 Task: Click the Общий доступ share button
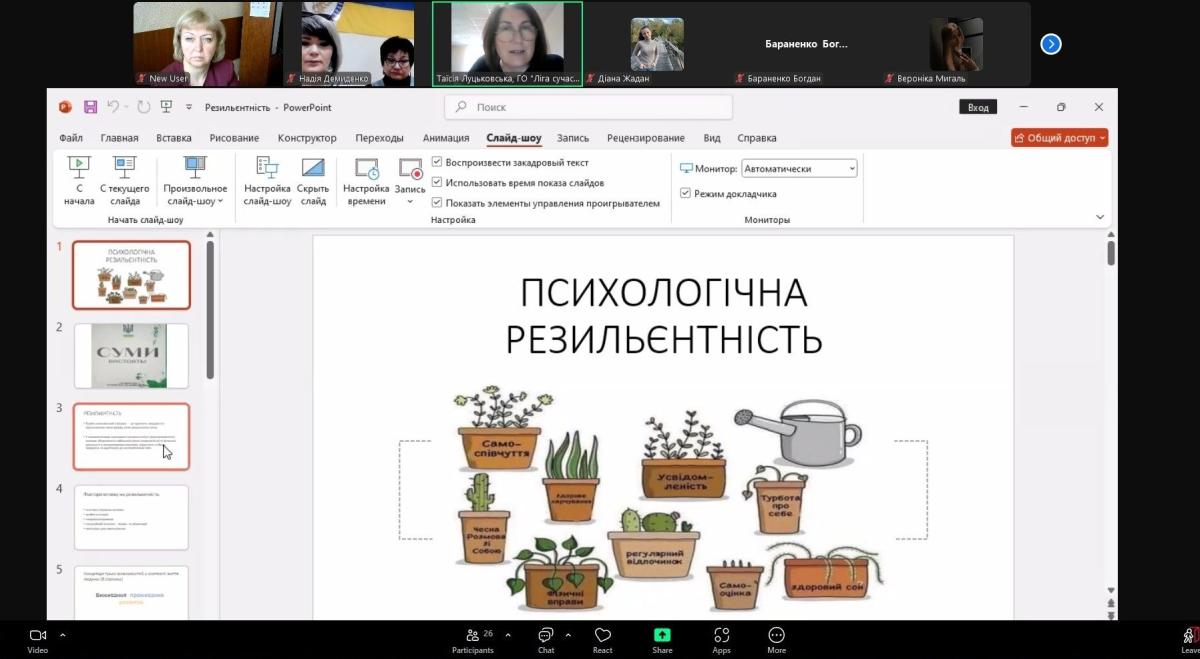1059,138
